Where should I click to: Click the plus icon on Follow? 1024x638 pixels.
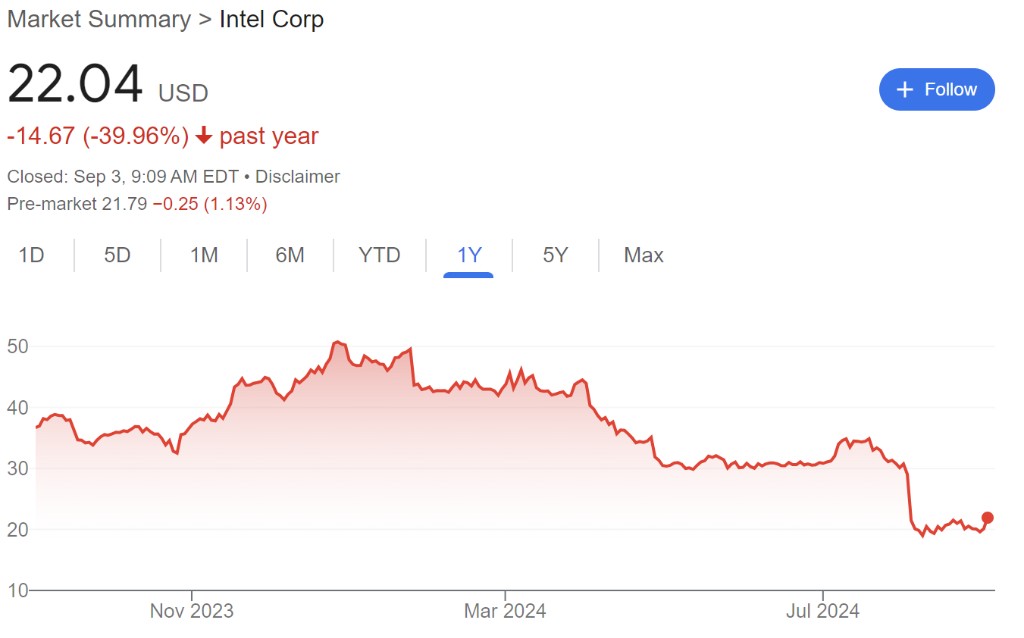pyautogui.click(x=905, y=90)
